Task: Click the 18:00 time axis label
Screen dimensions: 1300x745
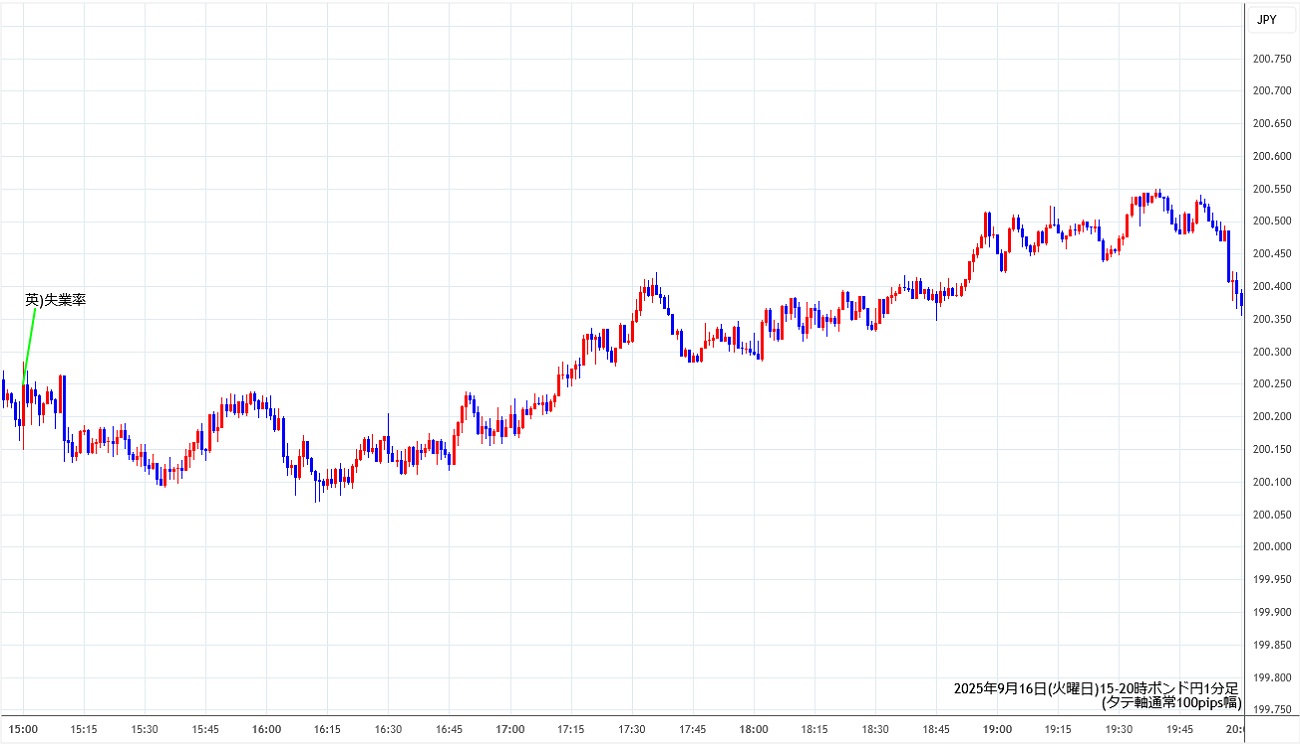Action: point(753,729)
